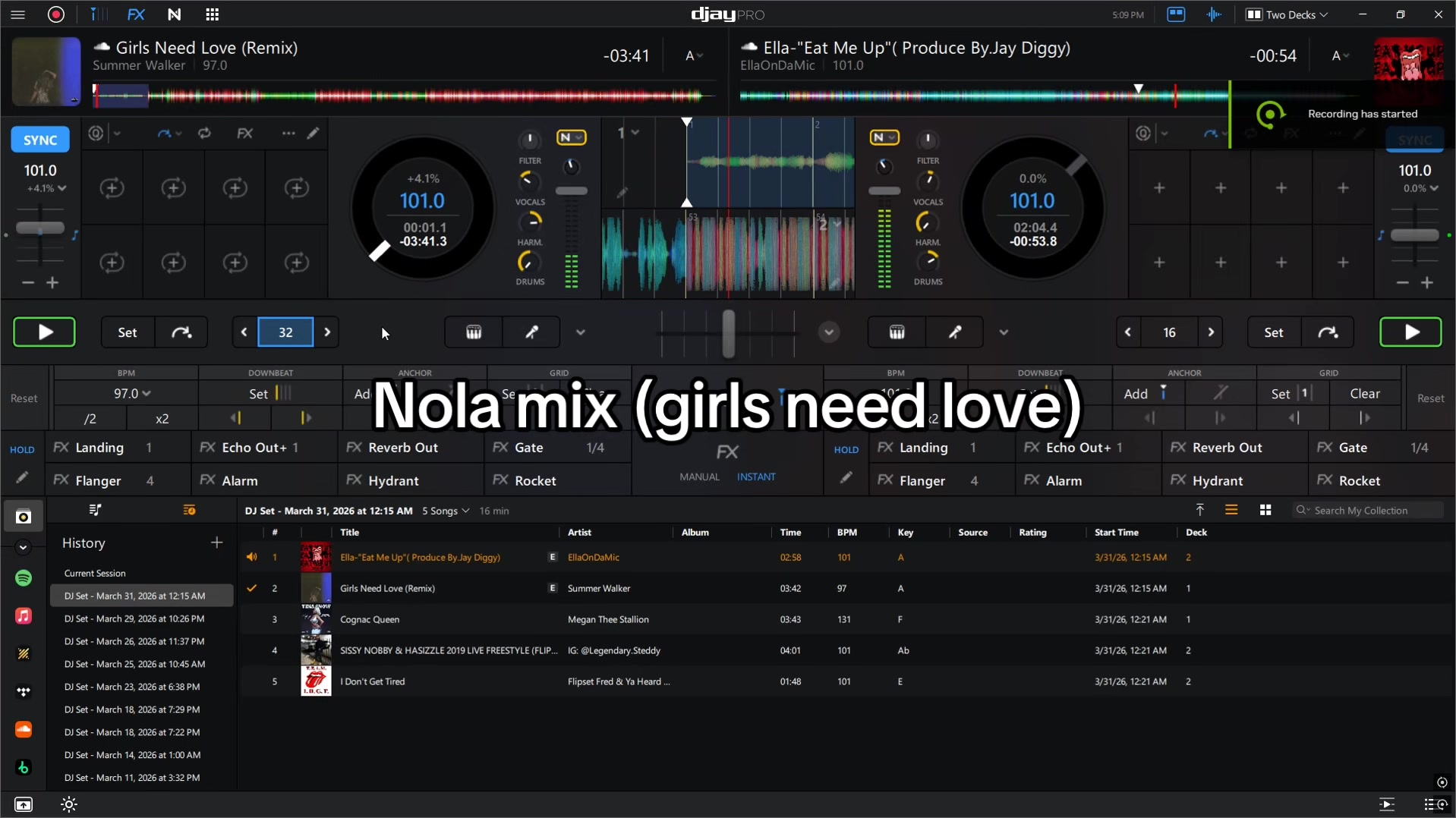The width and height of the screenshot is (1456, 818).
Task: Select INSTANT FX mode
Action: pyautogui.click(x=756, y=477)
